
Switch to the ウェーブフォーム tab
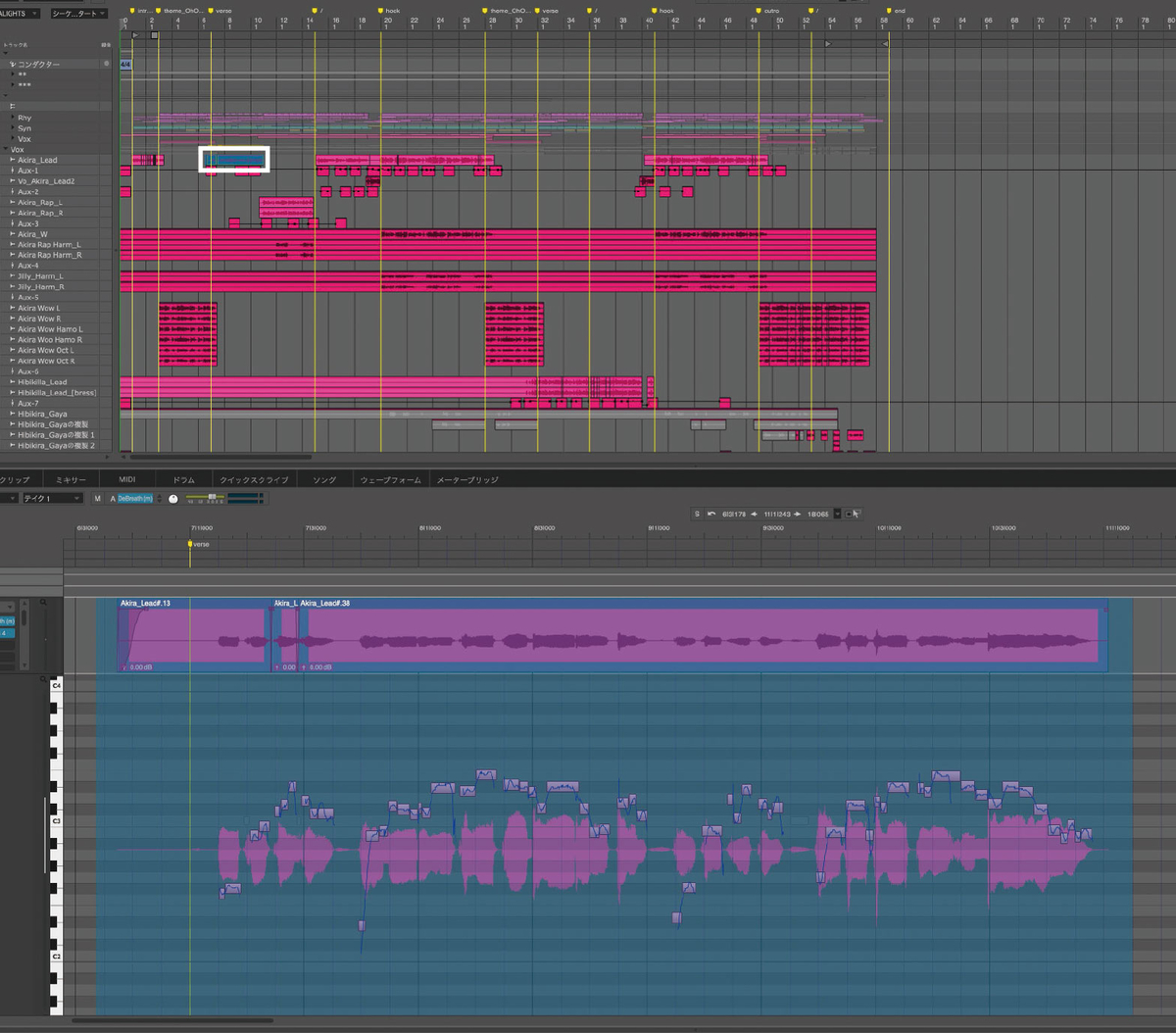pos(390,480)
